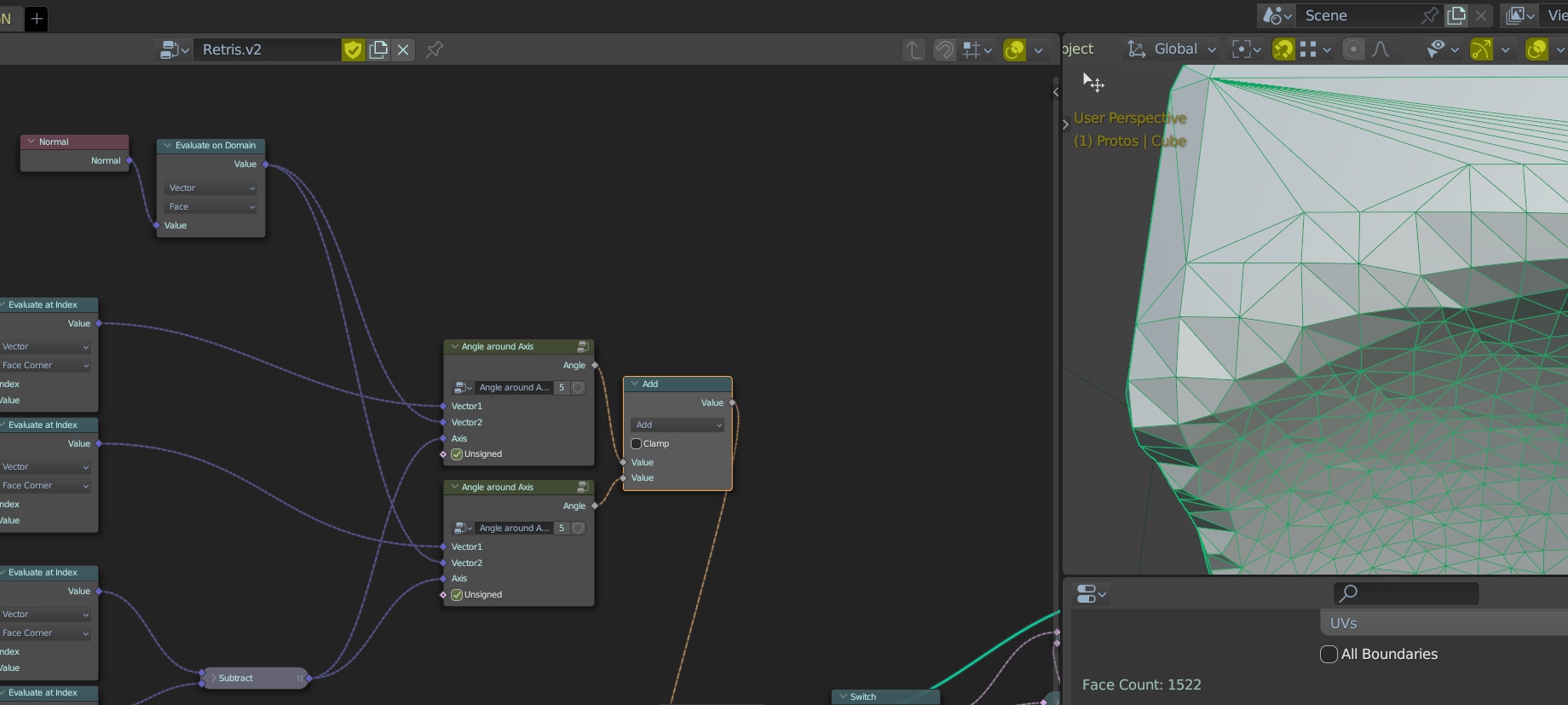Click the pin icon beside the Retris.v2 node tree
The image size is (1568, 705).
[x=434, y=50]
